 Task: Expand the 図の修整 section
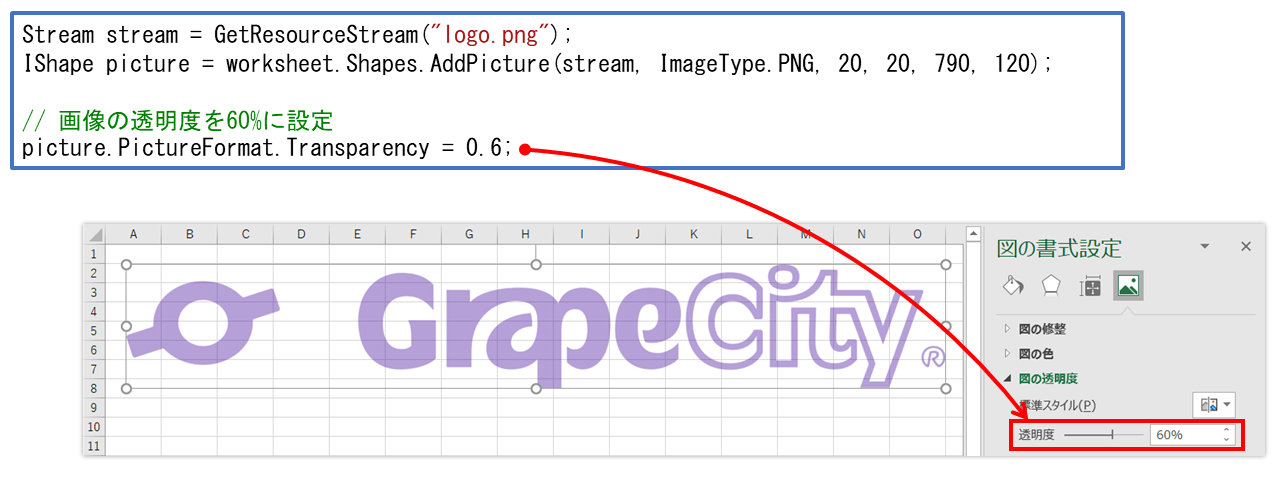tap(1006, 329)
